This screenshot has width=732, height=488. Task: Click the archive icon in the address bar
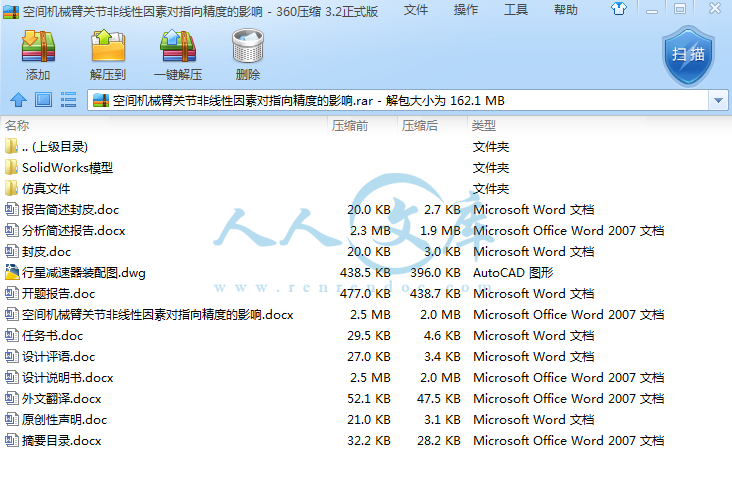100,100
